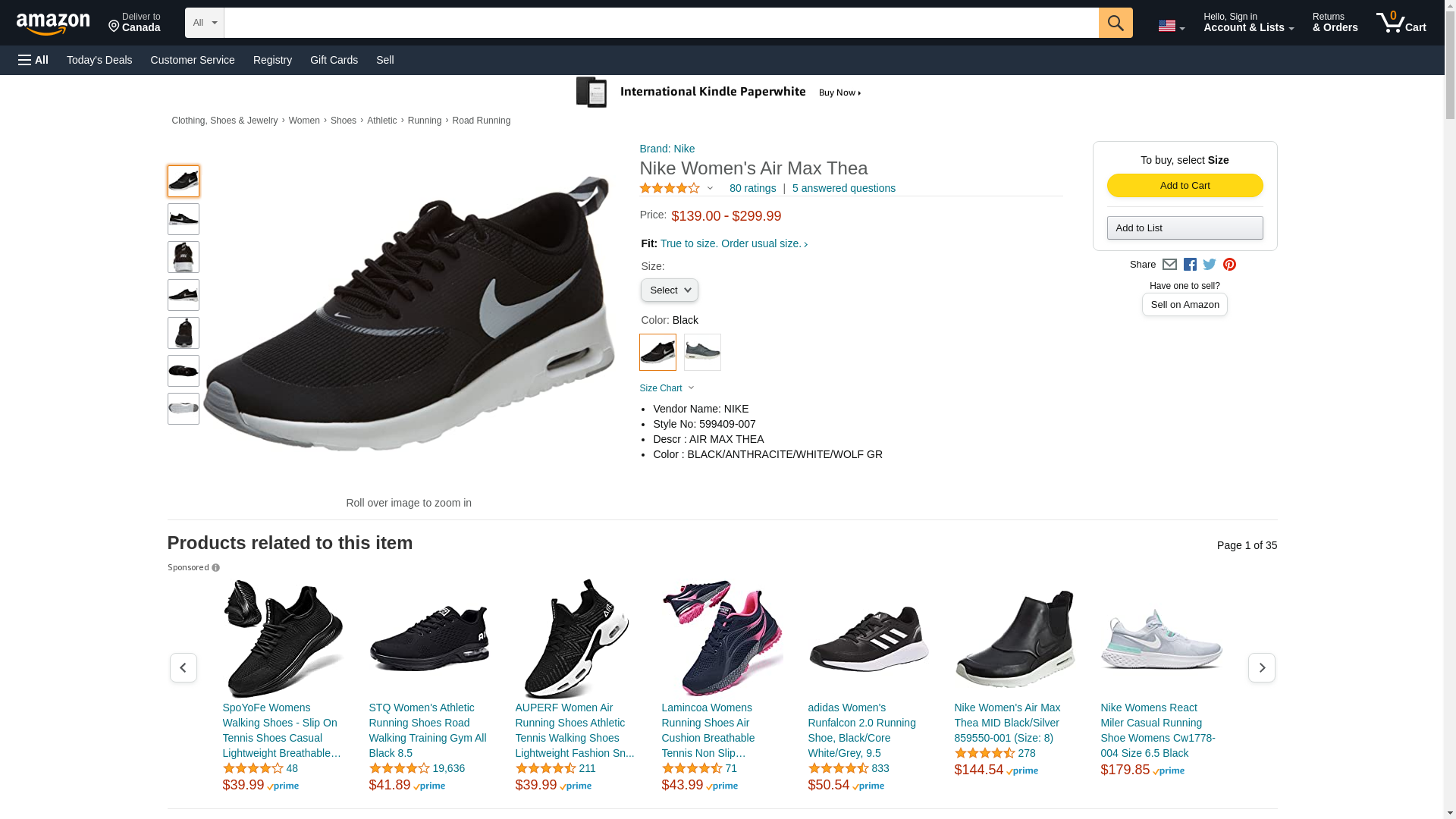Click the magnifying glass search button
This screenshot has width=1456, height=819.
(1115, 23)
